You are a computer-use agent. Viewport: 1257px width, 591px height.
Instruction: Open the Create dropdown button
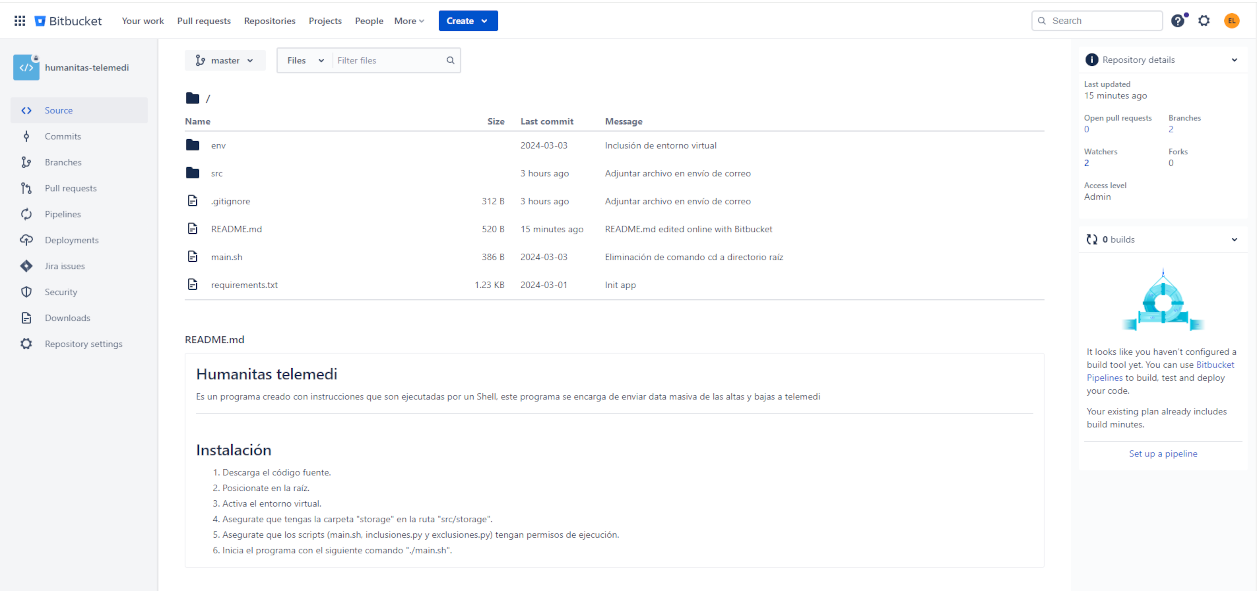point(467,21)
